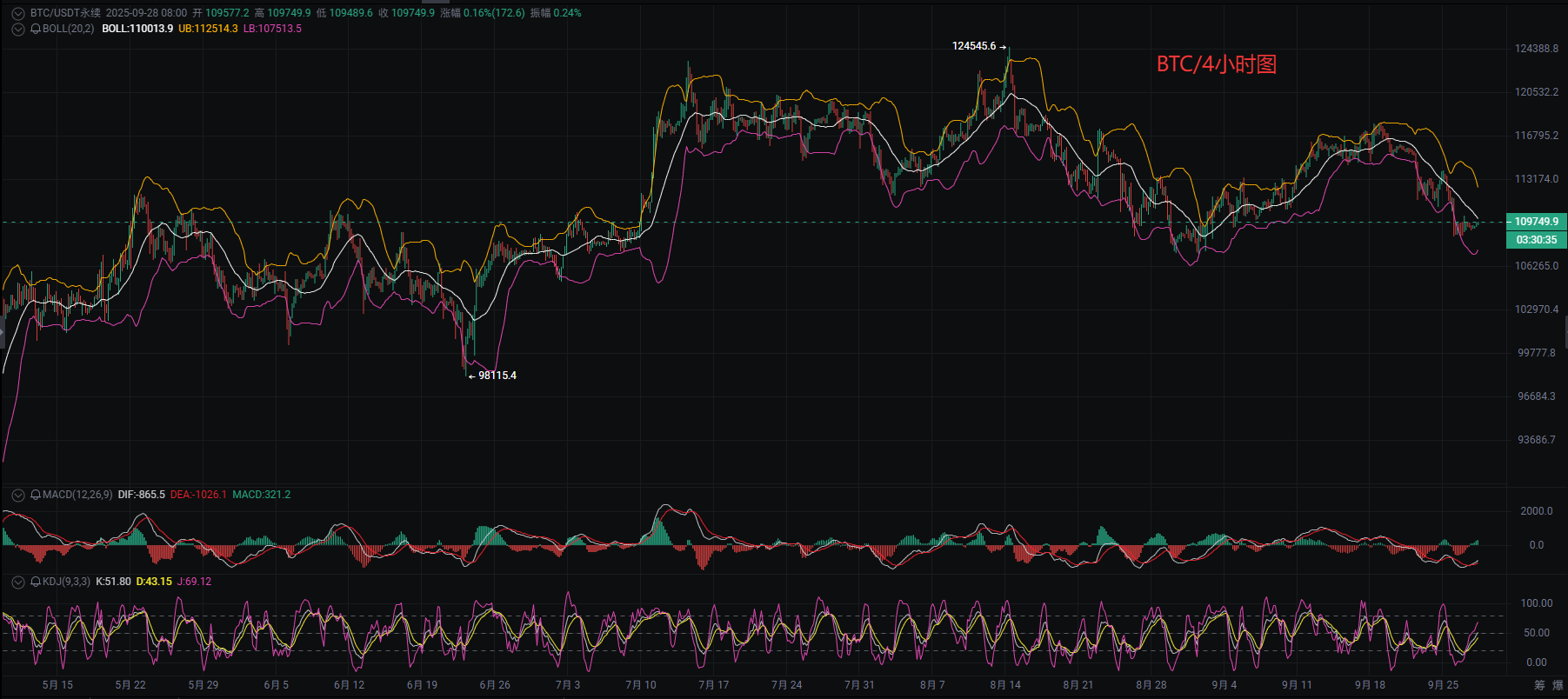This screenshot has height=699, width=1568.
Task: Open the MACD(12,26,9) indicator label
Action: coord(77,495)
